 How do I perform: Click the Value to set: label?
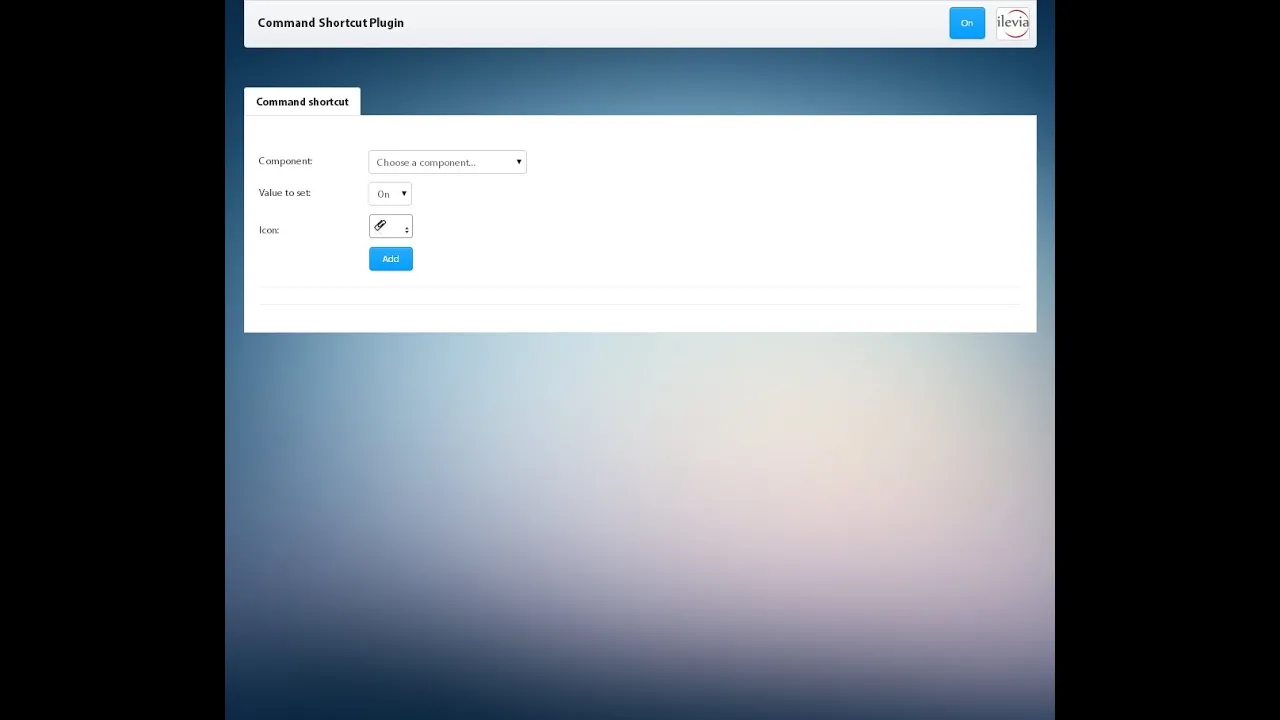[x=285, y=193]
